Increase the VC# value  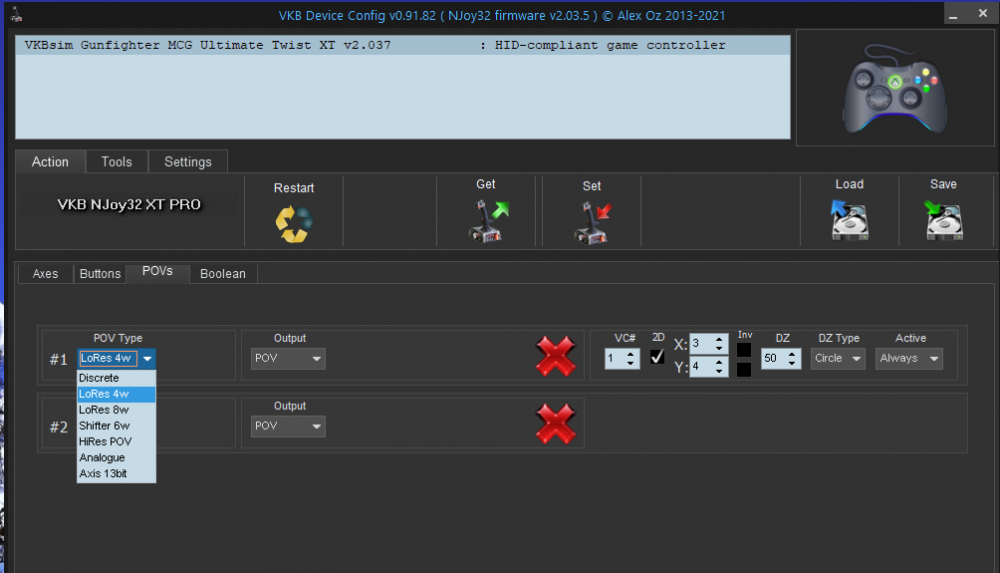click(631, 354)
